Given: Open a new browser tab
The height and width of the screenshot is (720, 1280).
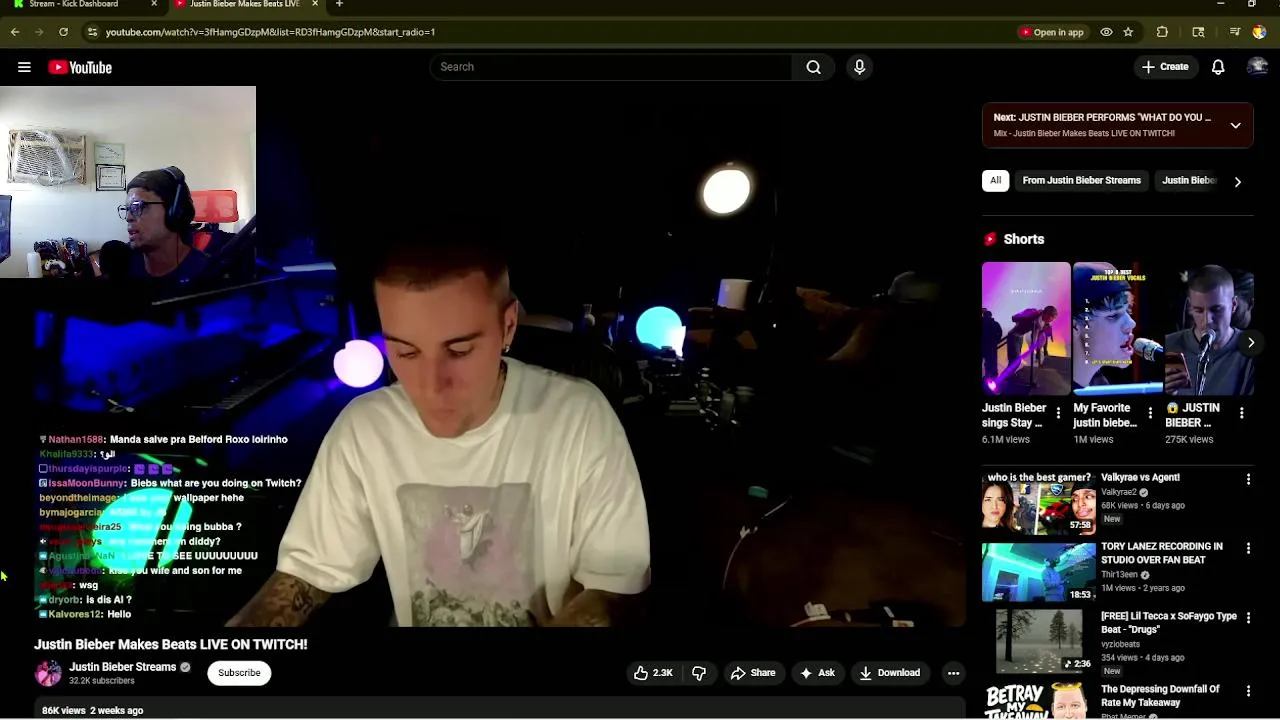Looking at the screenshot, I should pos(339,4).
